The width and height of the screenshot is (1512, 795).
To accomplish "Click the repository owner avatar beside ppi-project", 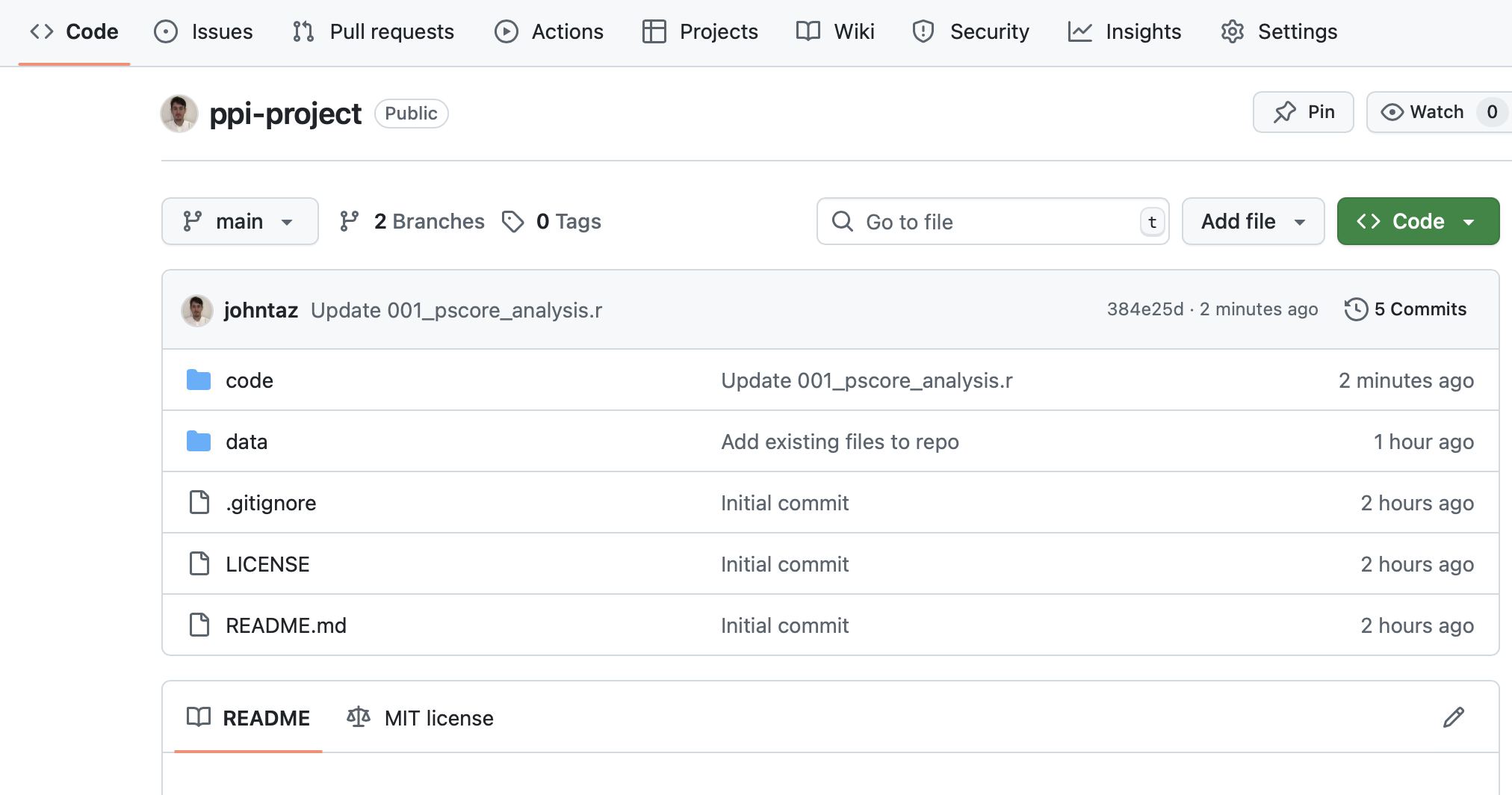I will pos(179,114).
